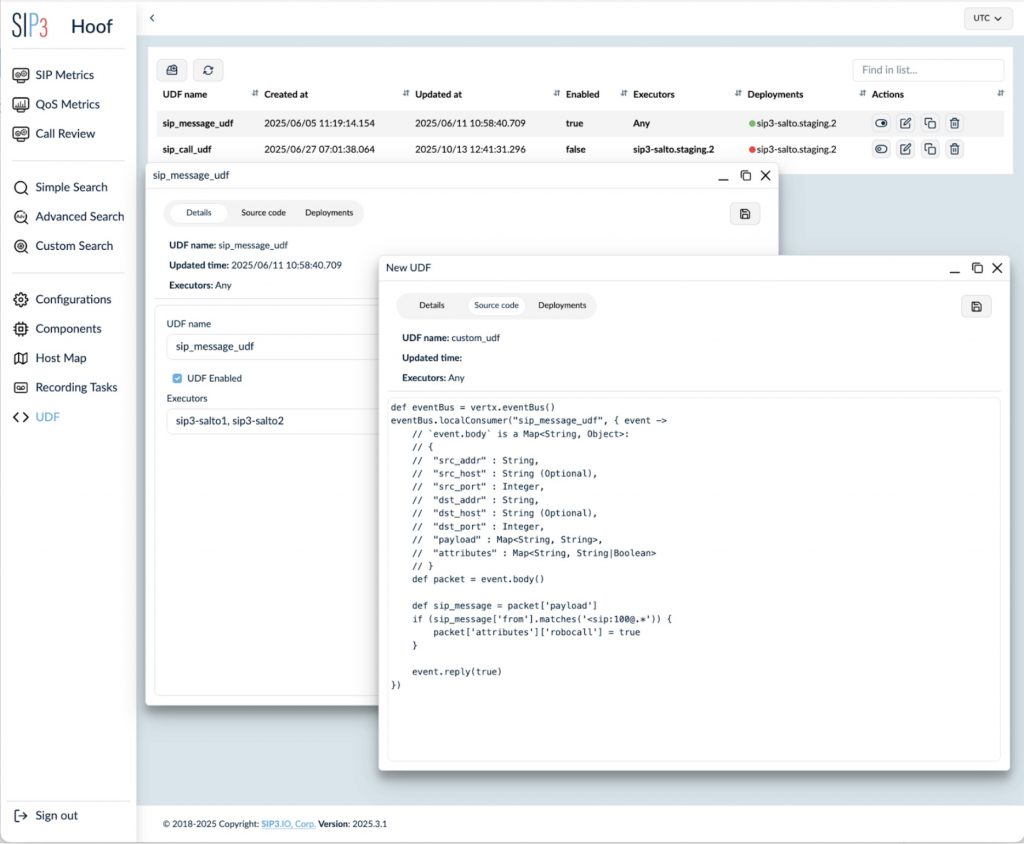Save the New UDF window

pos(976,306)
